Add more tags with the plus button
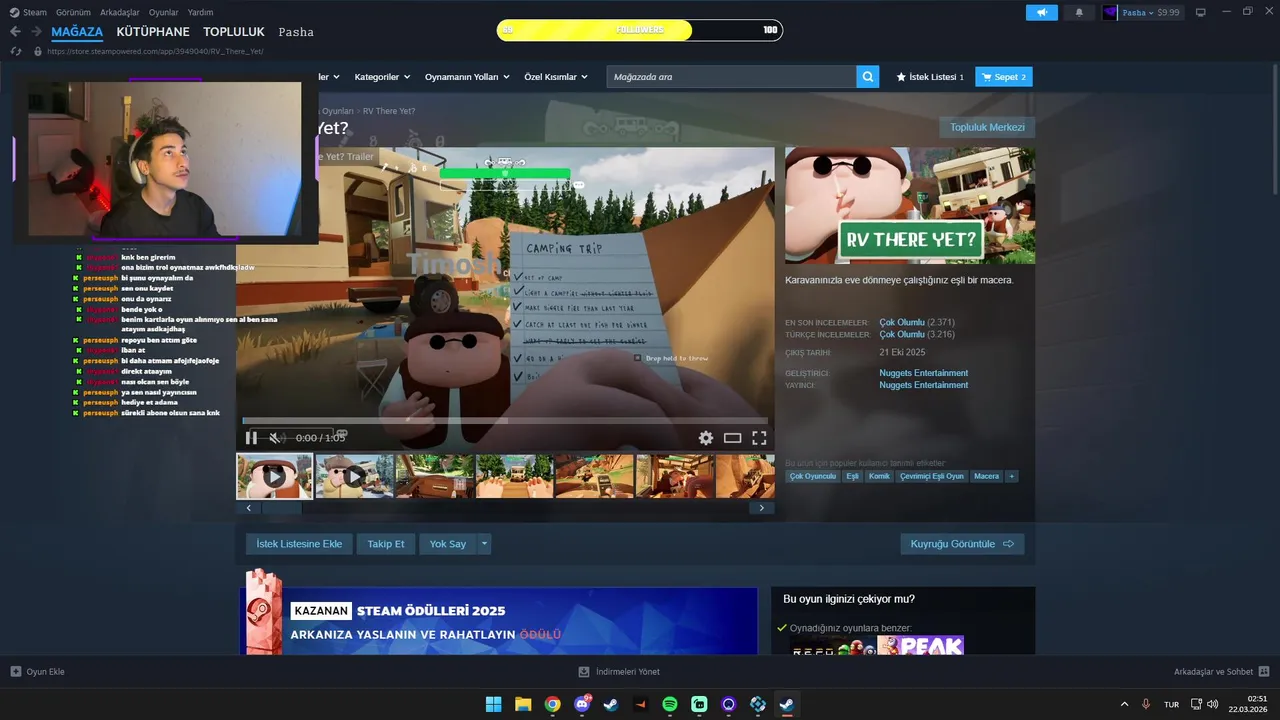 (x=1012, y=476)
